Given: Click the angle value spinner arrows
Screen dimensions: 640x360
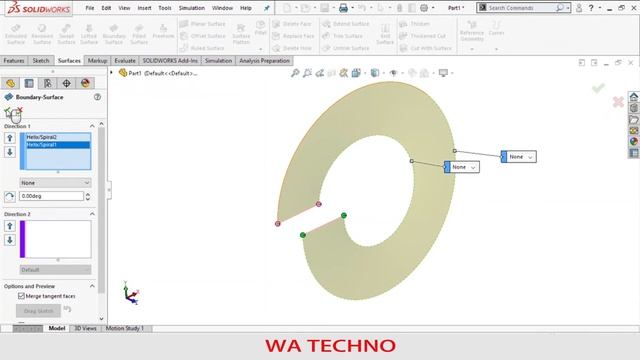Looking at the screenshot, I should (x=87, y=196).
